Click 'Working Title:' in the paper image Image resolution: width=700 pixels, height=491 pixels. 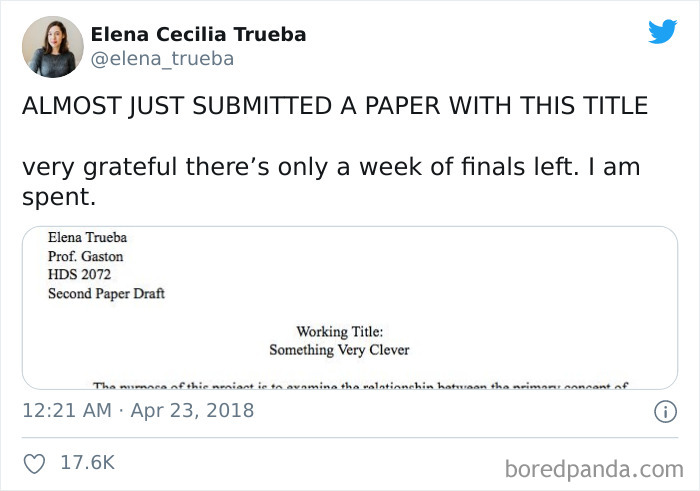(x=339, y=332)
